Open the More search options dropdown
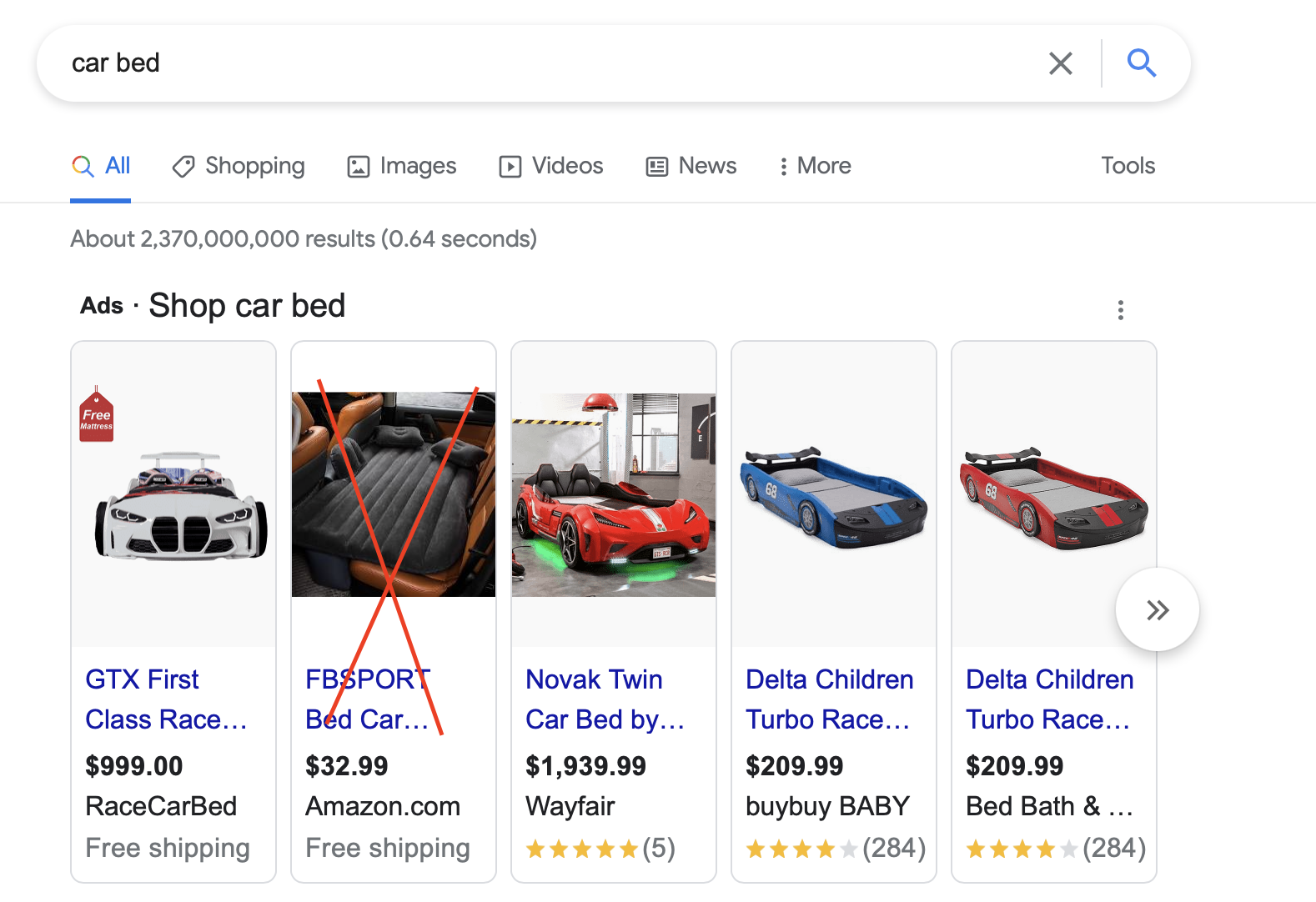The width and height of the screenshot is (1316, 902). 815,166
